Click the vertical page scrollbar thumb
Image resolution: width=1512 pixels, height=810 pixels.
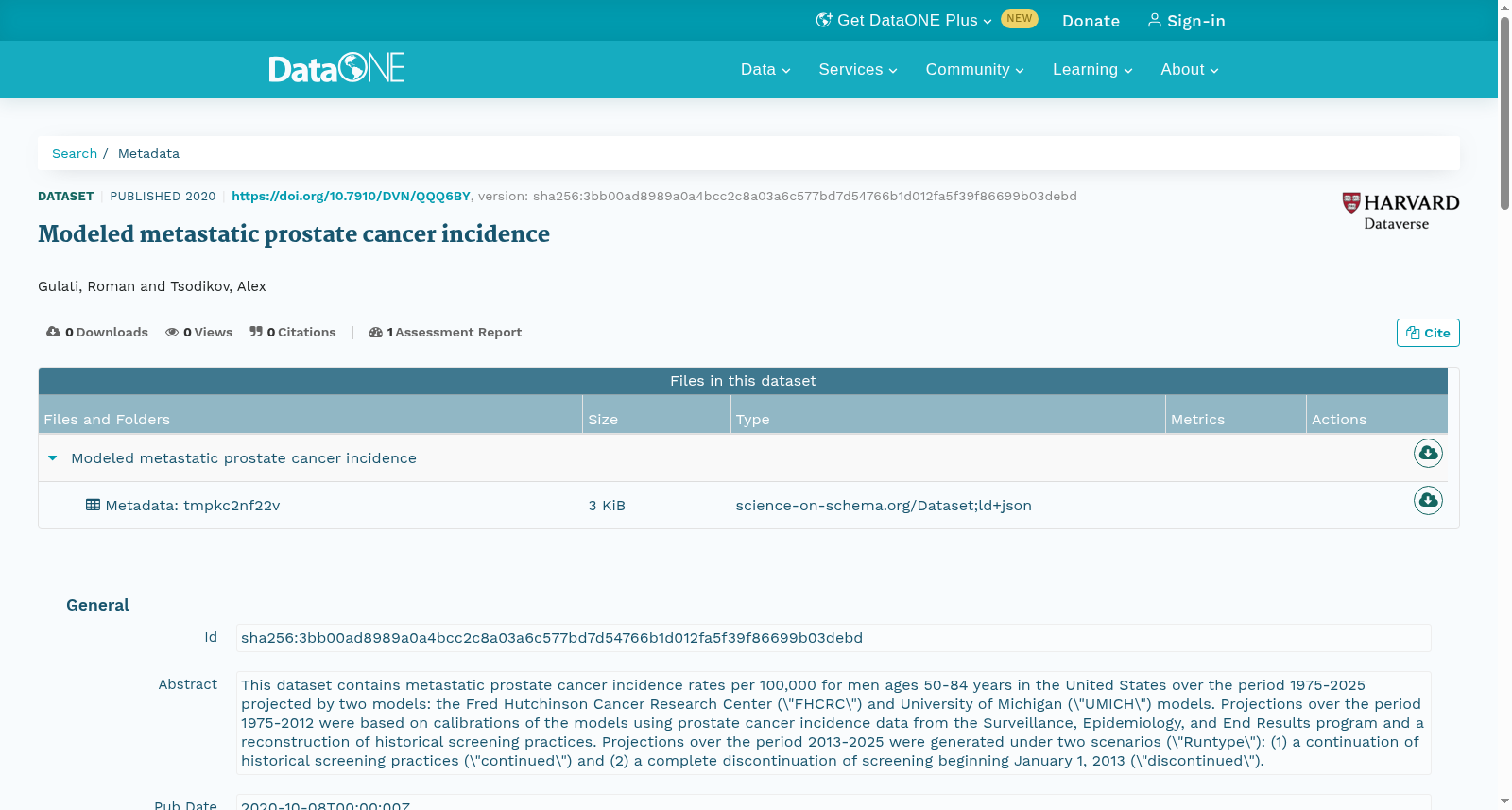point(1505,113)
